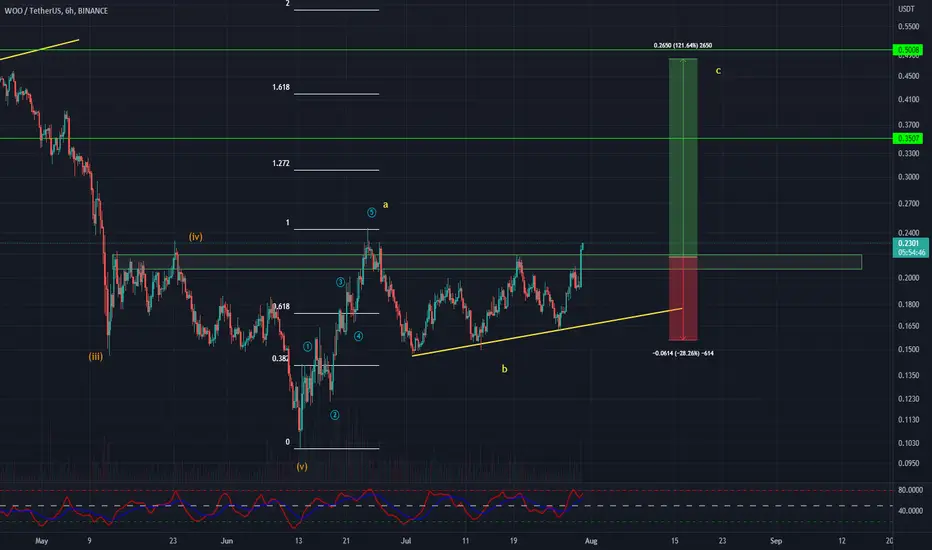Select the yellow wave label c
The height and width of the screenshot is (550, 932).
[718, 71]
